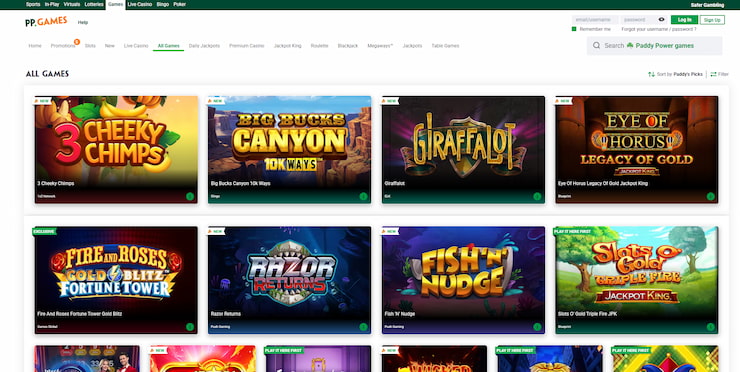Image resolution: width=740 pixels, height=372 pixels.
Task: Click the search magnifier icon
Action: [x=597, y=46]
